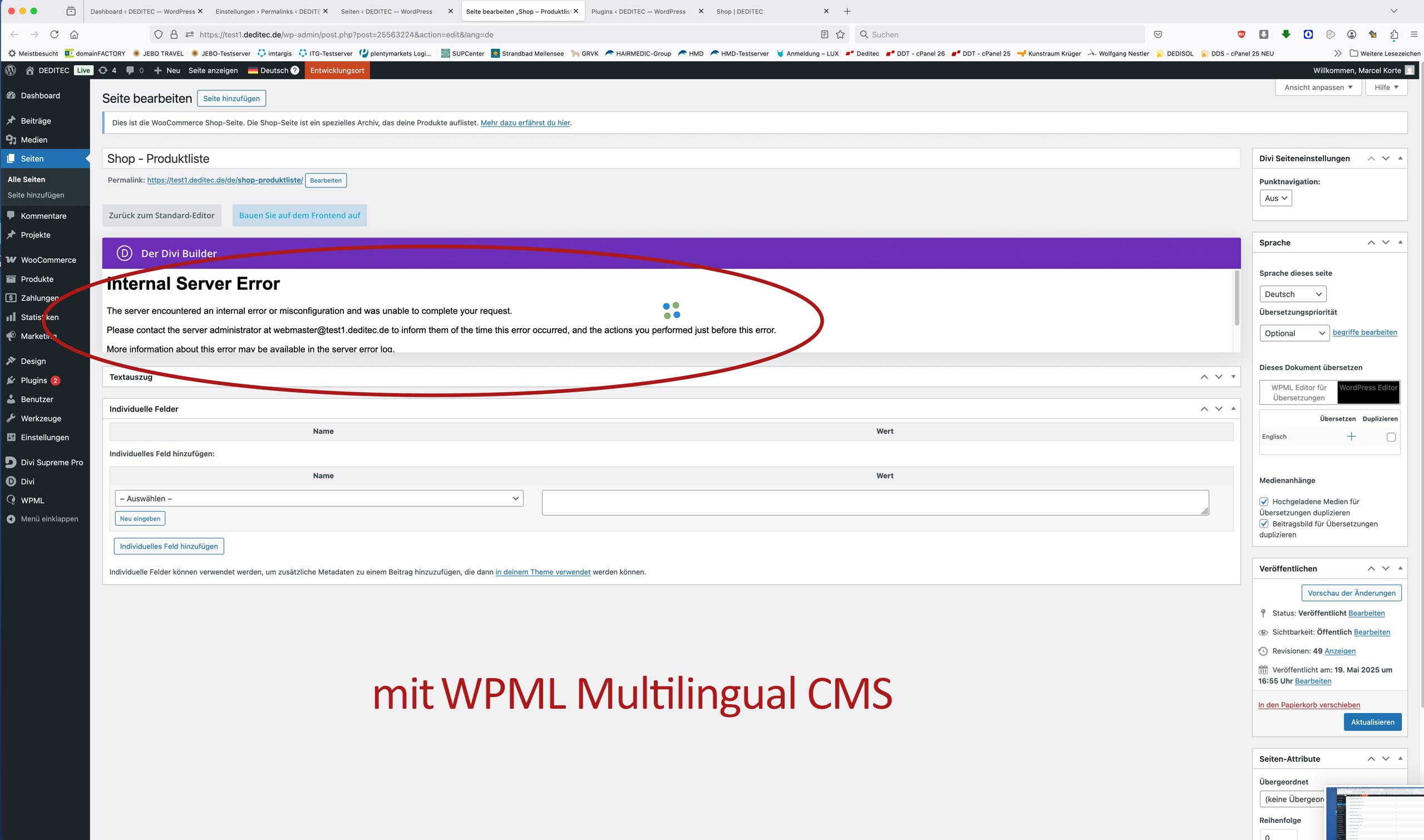The image size is (1424, 840).
Task: Uncheck Hochgeladene Medien für Übersetzungen duplizieren
Action: (x=1264, y=502)
